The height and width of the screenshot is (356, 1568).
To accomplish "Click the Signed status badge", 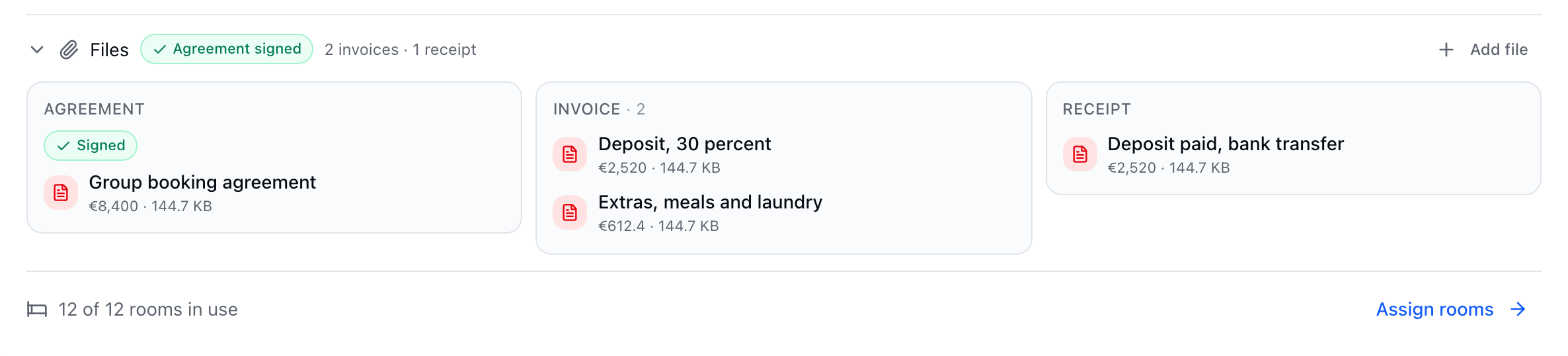I will click(x=91, y=146).
